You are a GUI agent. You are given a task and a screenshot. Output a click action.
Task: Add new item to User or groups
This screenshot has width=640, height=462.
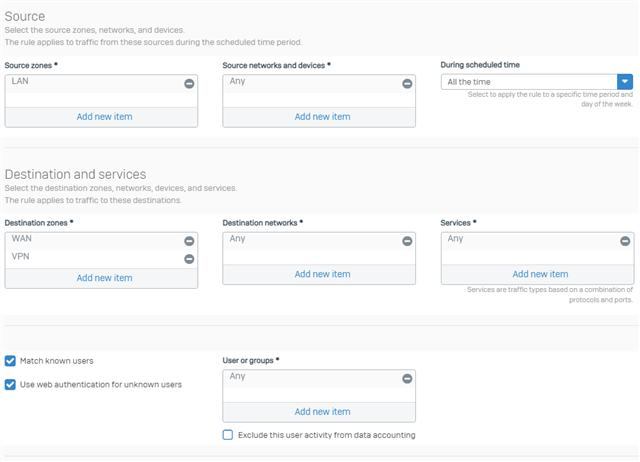(x=322, y=412)
